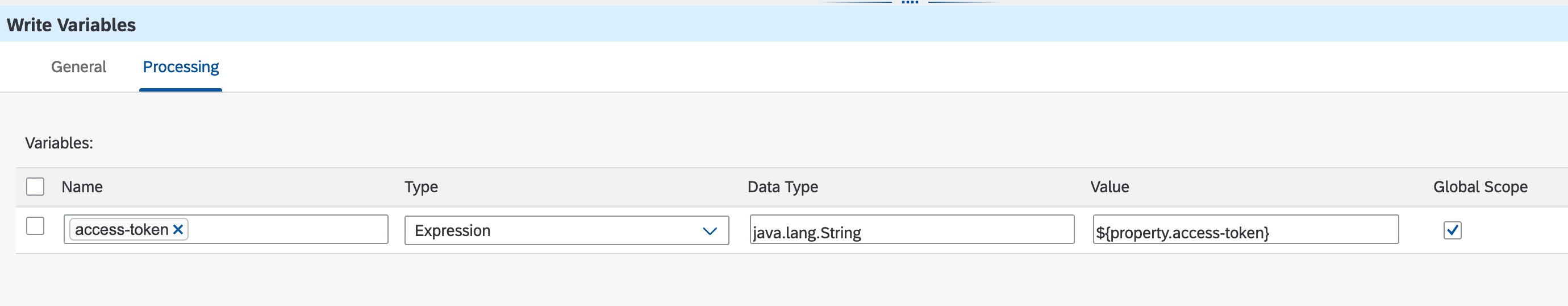
Task: Click the Write Variables panel title
Action: pos(71,25)
